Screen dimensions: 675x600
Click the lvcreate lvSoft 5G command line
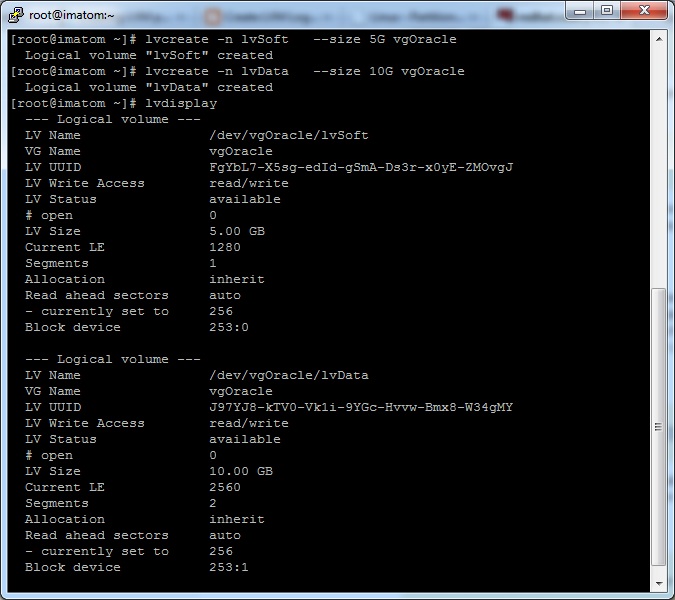pyautogui.click(x=234, y=39)
